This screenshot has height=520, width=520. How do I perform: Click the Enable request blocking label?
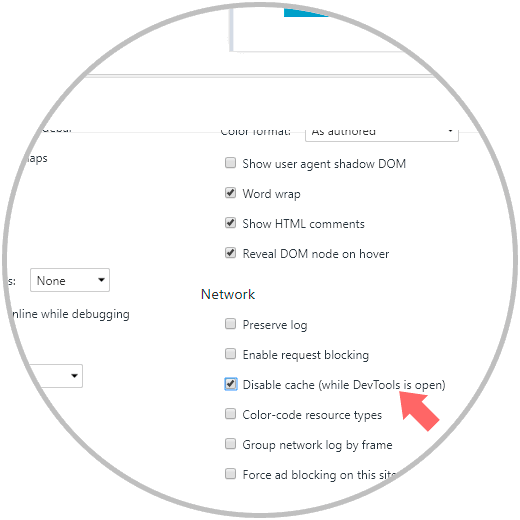point(306,355)
